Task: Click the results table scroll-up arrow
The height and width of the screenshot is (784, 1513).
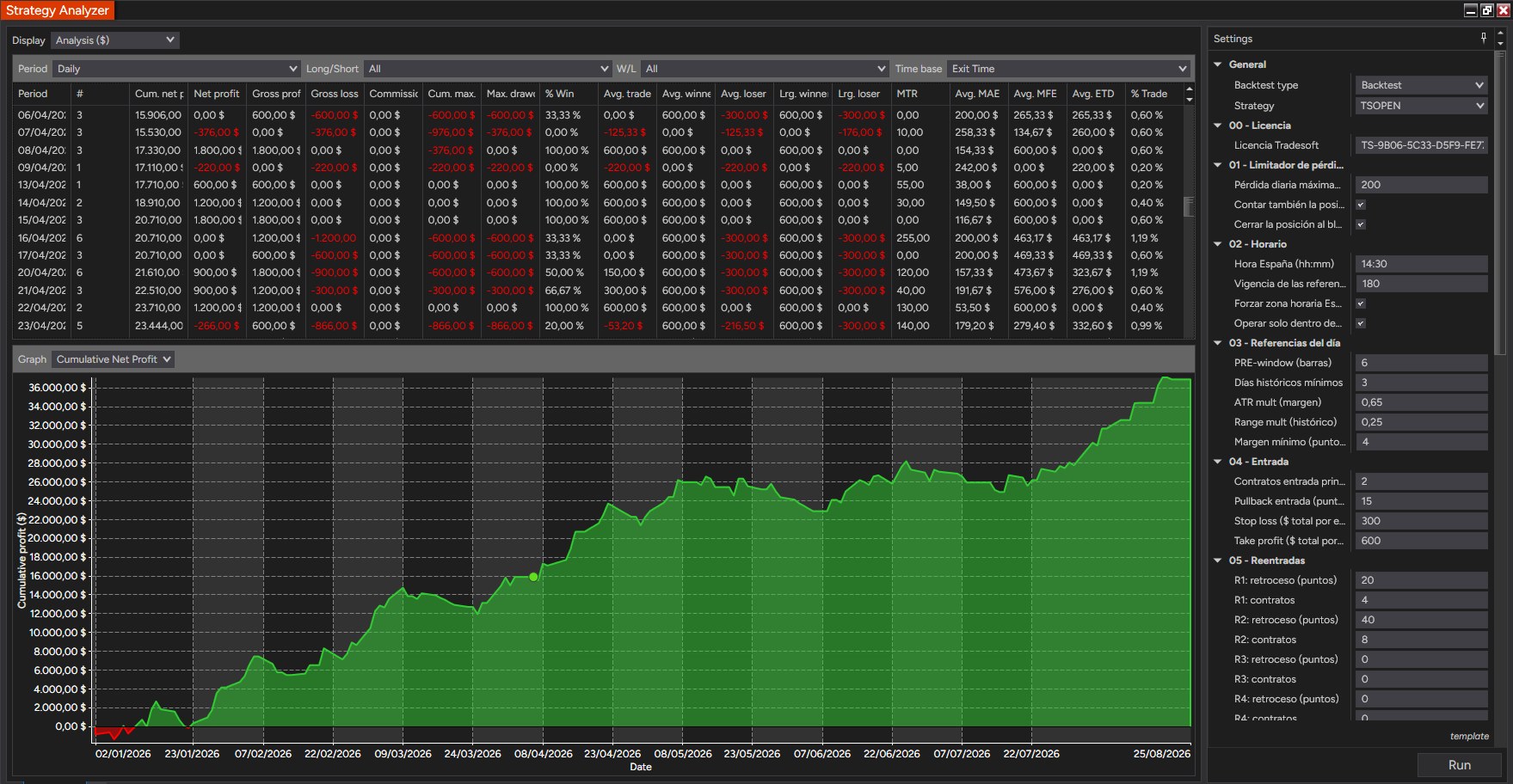Action: (1190, 89)
